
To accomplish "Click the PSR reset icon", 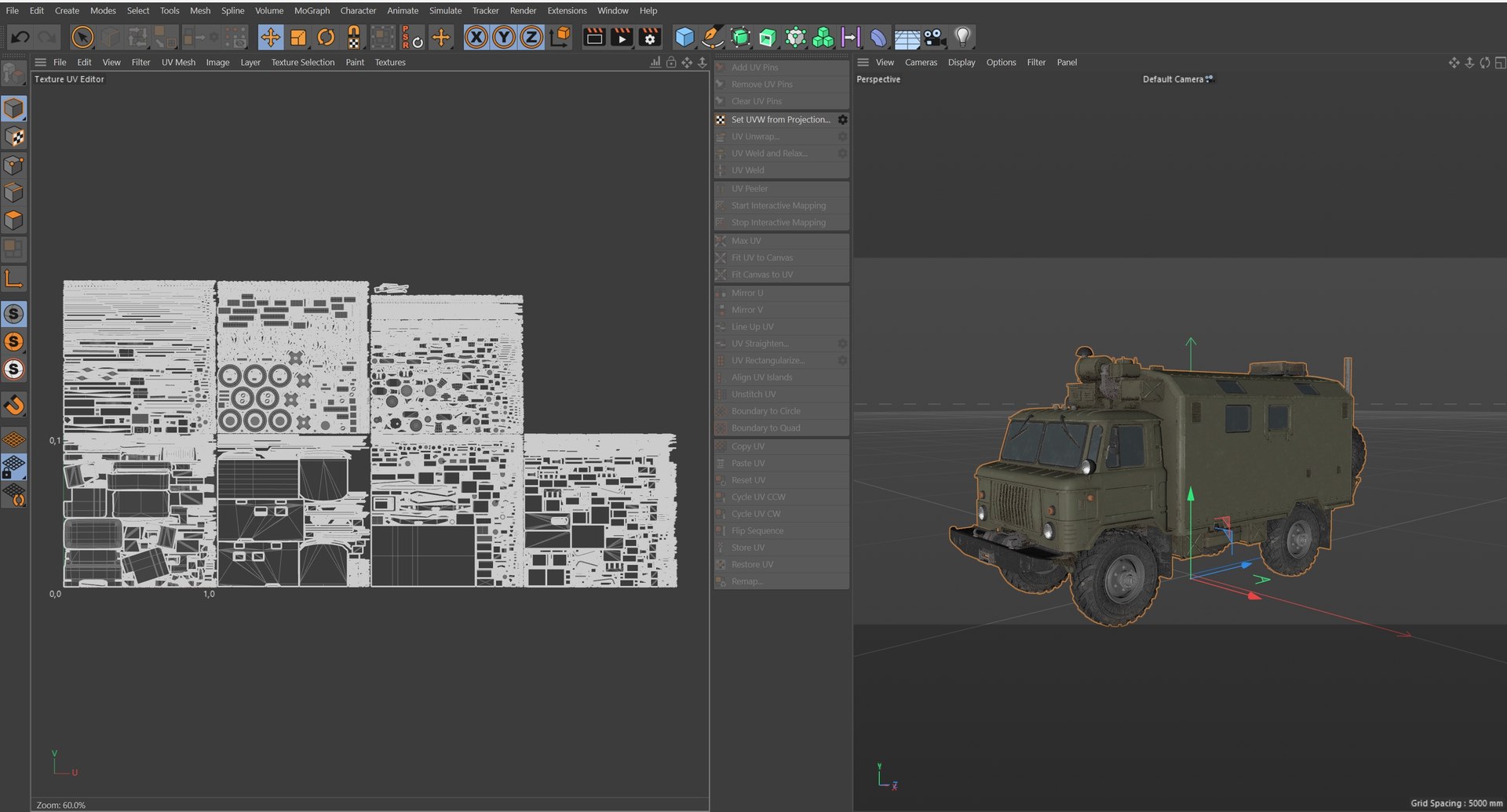I will click(412, 37).
